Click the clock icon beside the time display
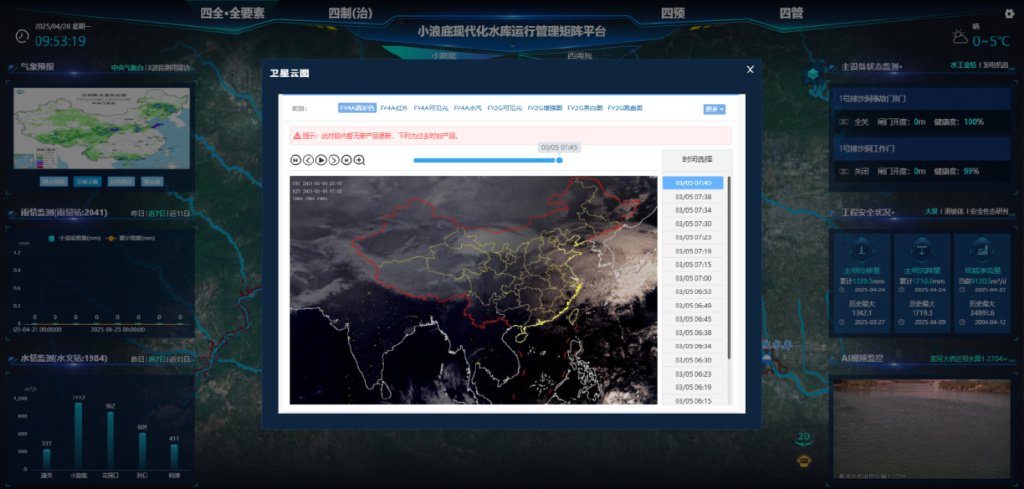Screen dimensions: 1024x489 coord(22,36)
